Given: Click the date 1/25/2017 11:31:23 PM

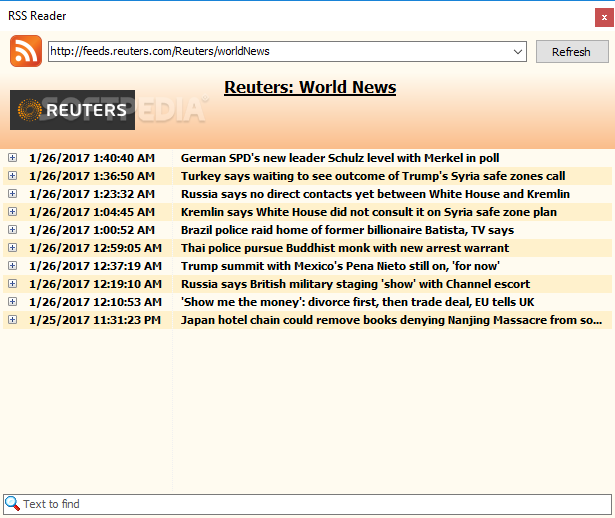Looking at the screenshot, I should point(95,320).
